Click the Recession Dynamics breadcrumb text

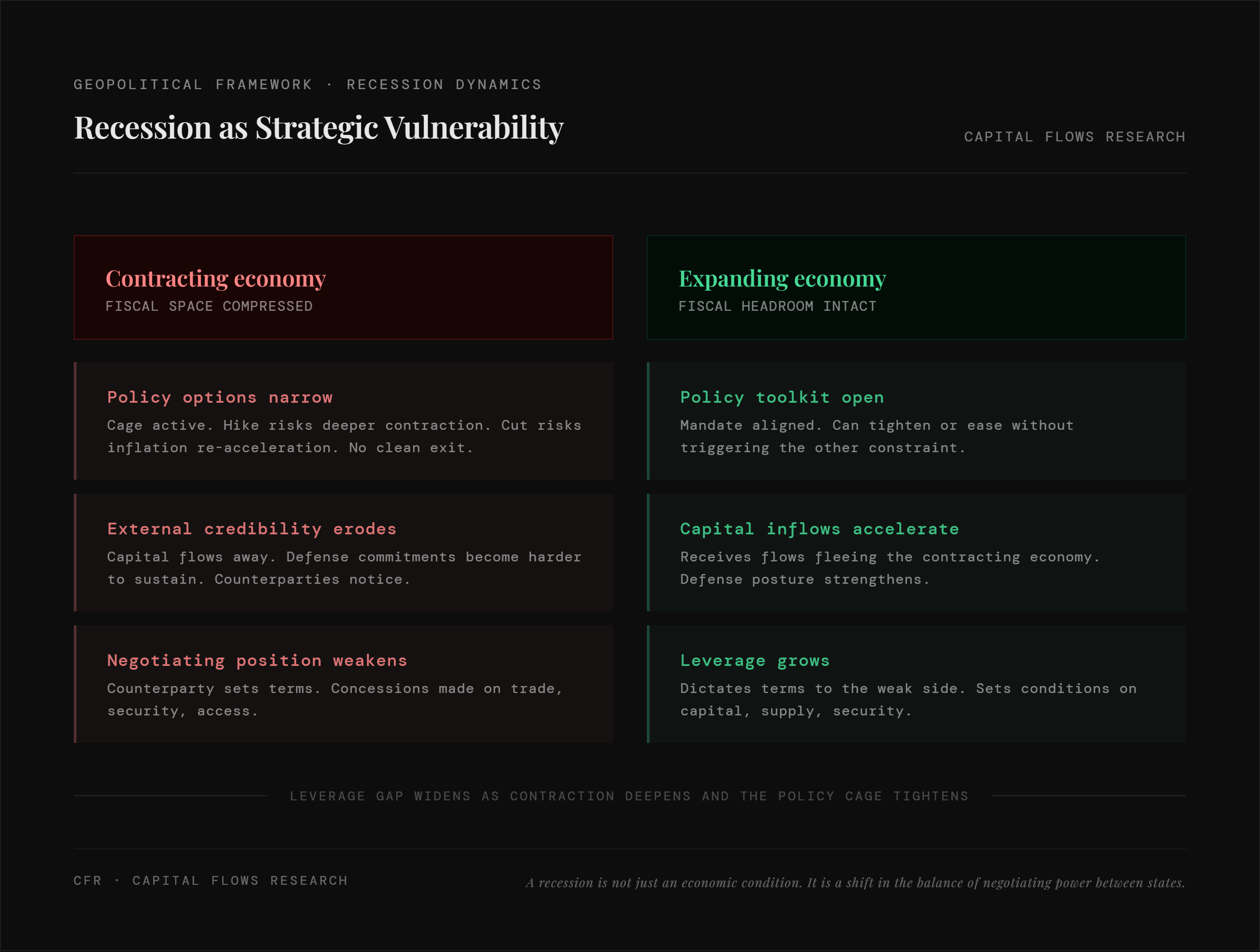click(x=444, y=84)
